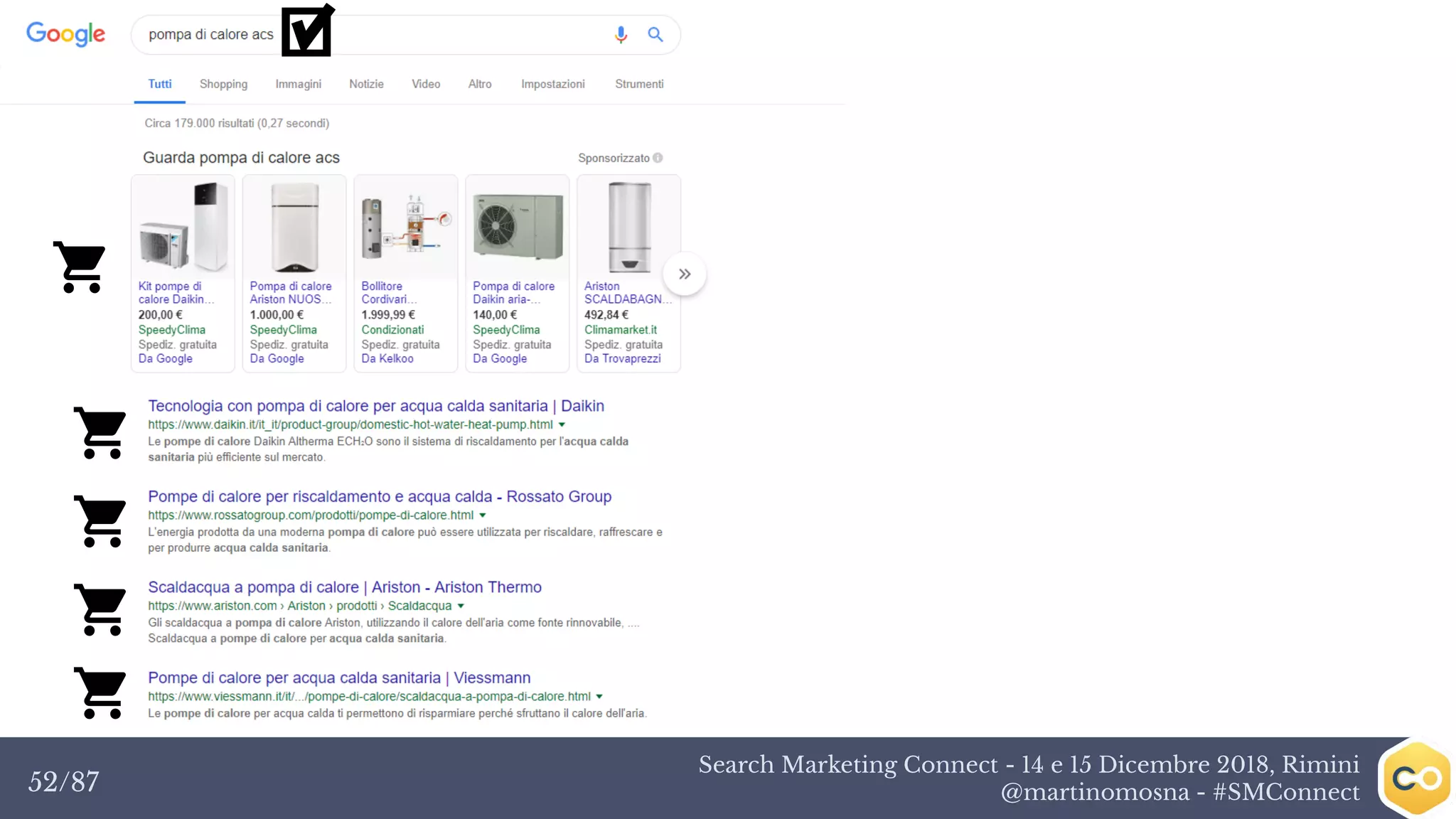
Task: Open Kit pompe di calore Daikin listing
Action: point(176,293)
